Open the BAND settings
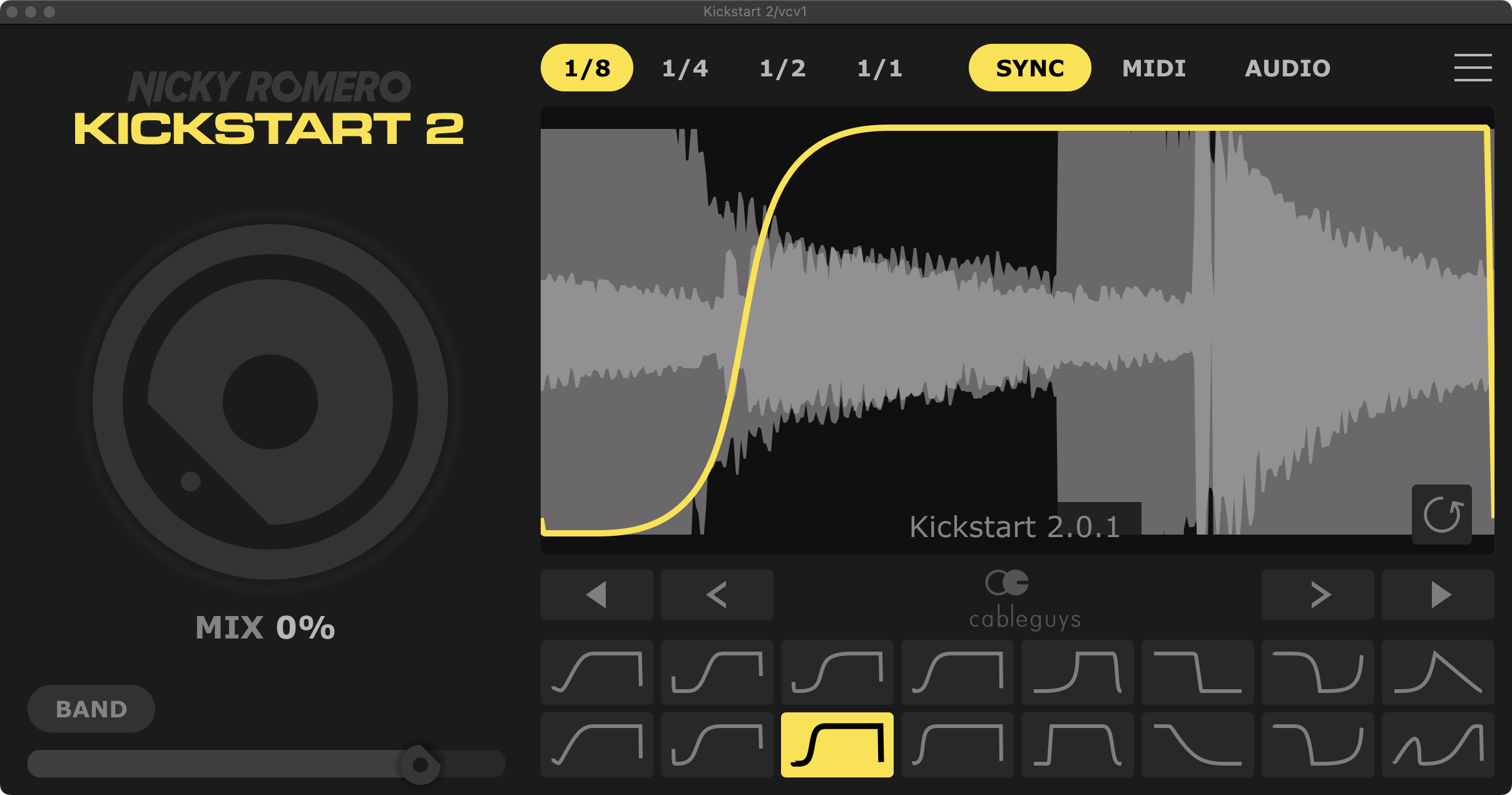 [91, 708]
